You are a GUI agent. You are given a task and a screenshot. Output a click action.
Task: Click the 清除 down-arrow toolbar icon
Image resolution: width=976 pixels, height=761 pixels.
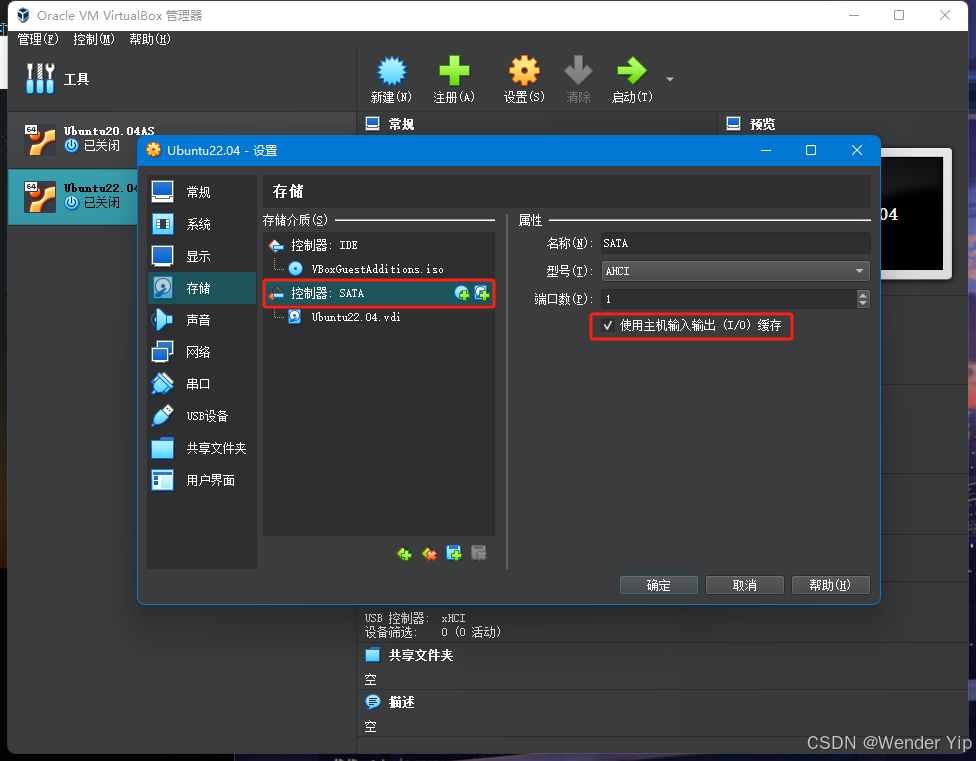tap(578, 80)
